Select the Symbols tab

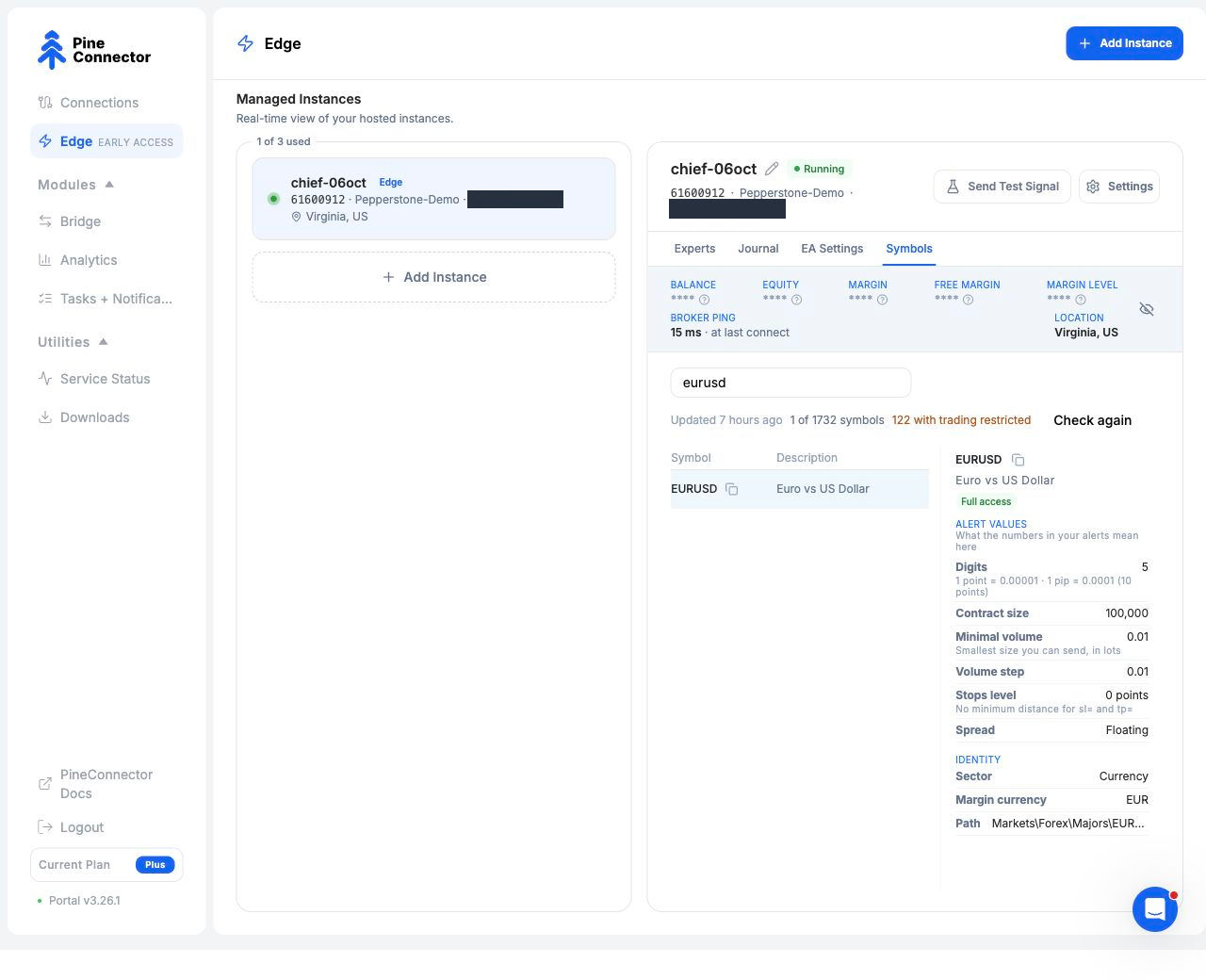click(x=909, y=249)
